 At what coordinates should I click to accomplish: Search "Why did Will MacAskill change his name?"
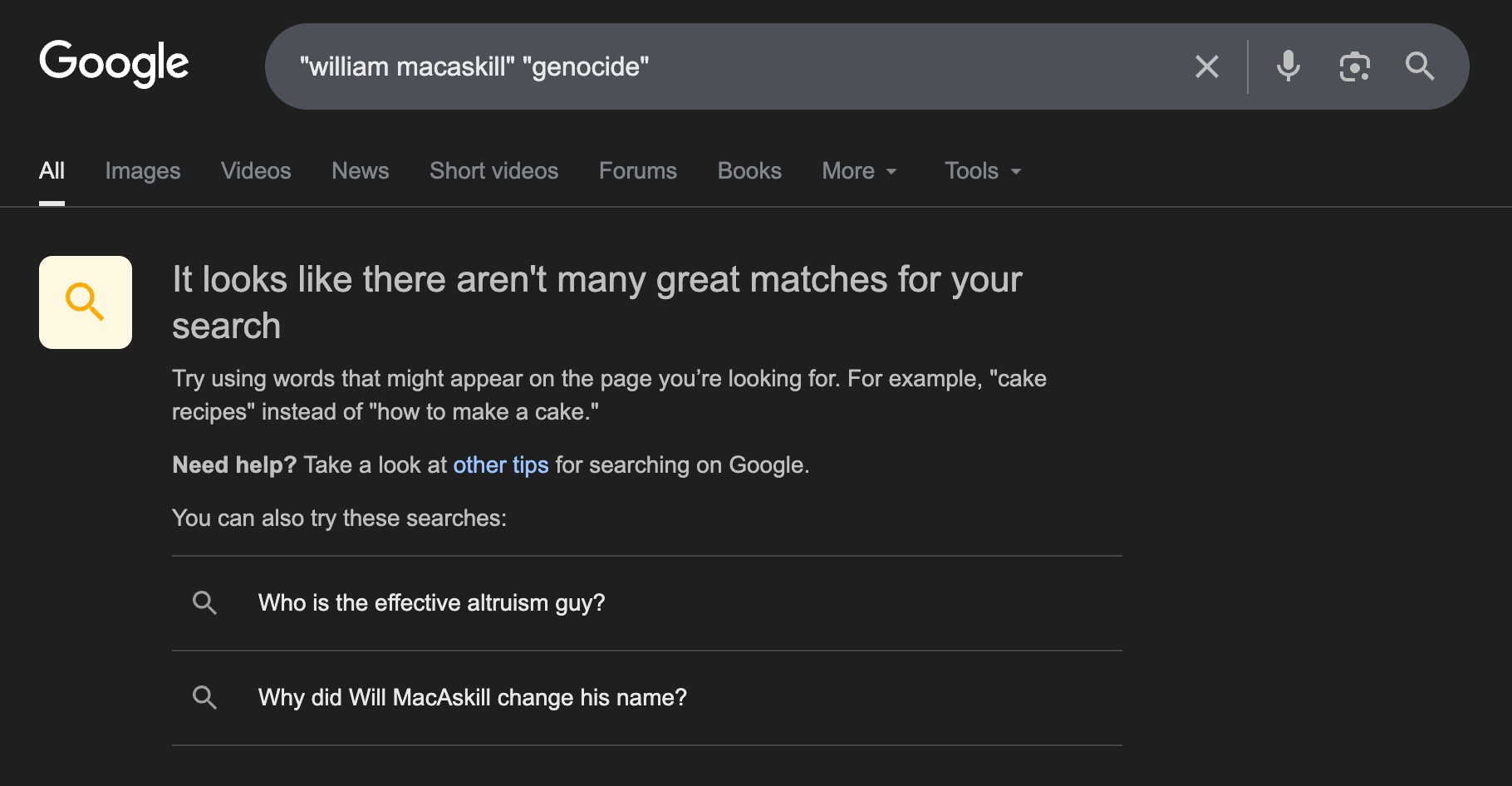click(x=646, y=698)
